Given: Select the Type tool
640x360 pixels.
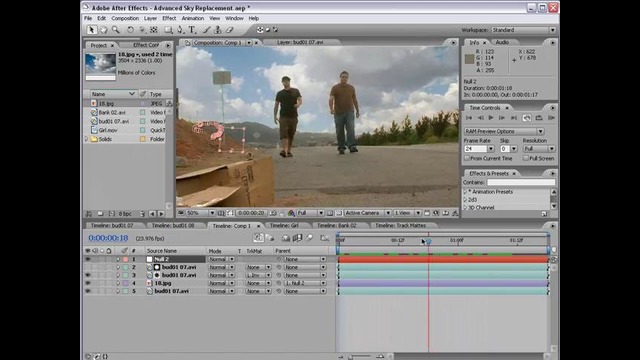Looking at the screenshot, I should (192, 30).
